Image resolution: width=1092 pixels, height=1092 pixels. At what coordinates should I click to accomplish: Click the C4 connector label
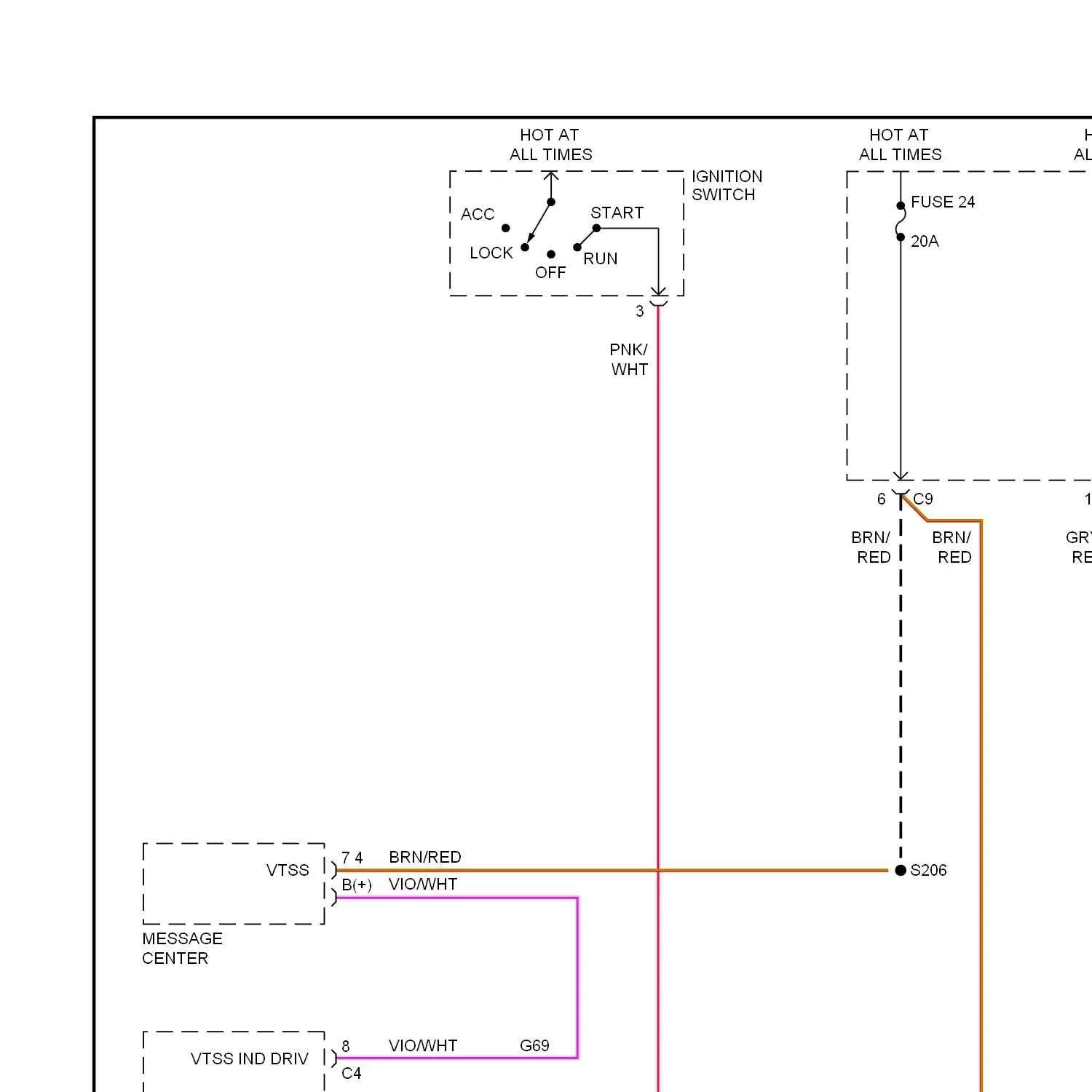pyautogui.click(x=352, y=1073)
